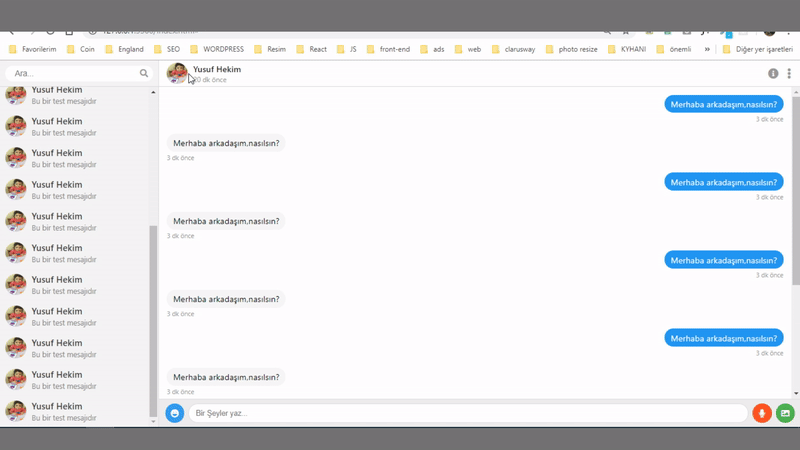Click the contact list scrollbar thumb
The width and height of the screenshot is (800, 450).
click(x=153, y=321)
